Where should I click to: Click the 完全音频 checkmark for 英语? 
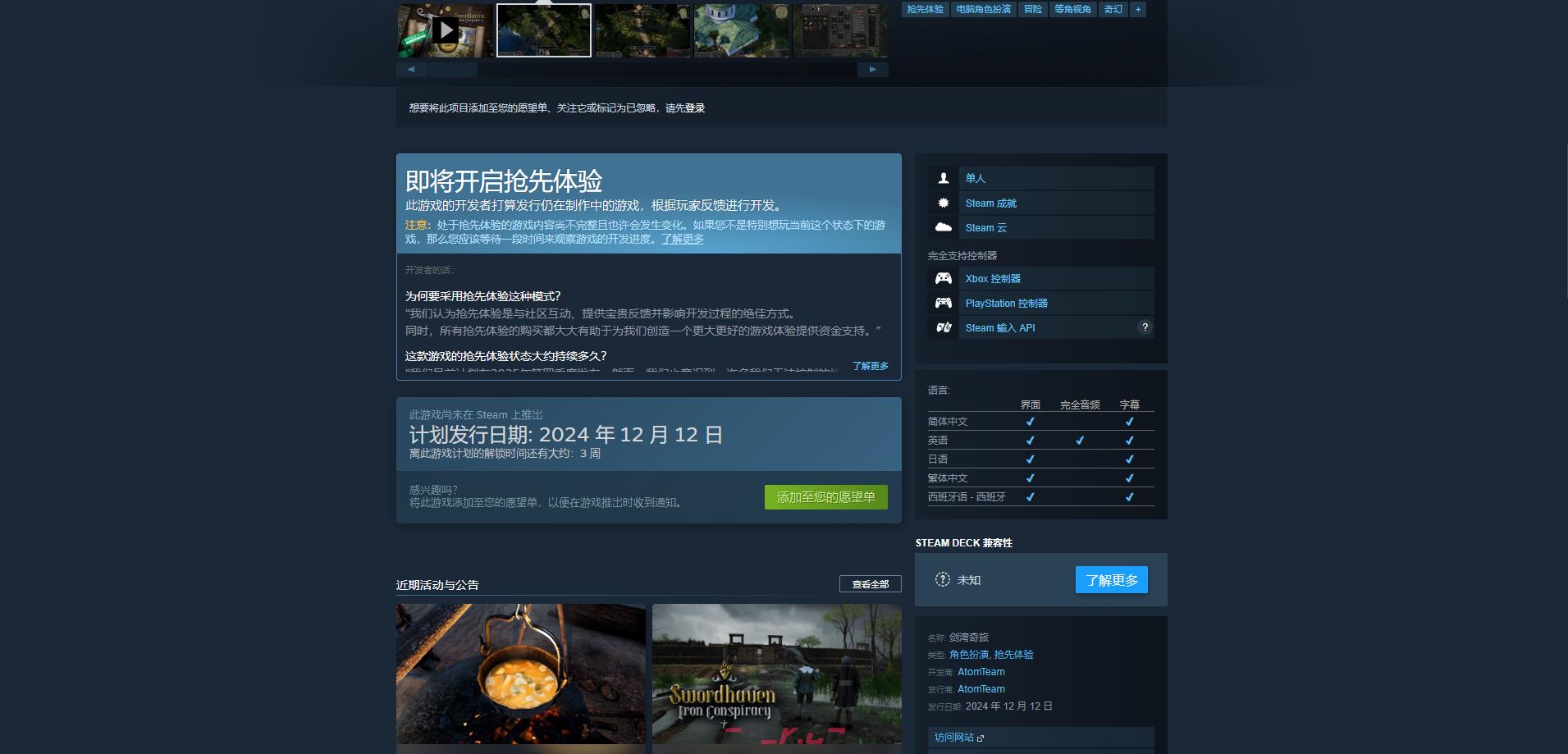click(1080, 441)
